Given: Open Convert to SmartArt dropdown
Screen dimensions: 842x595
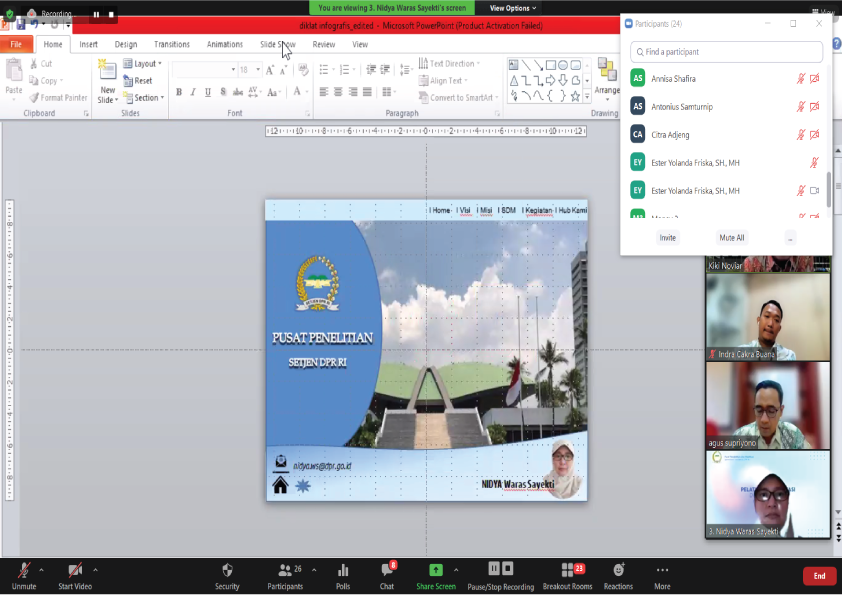Looking at the screenshot, I should (x=459, y=98).
